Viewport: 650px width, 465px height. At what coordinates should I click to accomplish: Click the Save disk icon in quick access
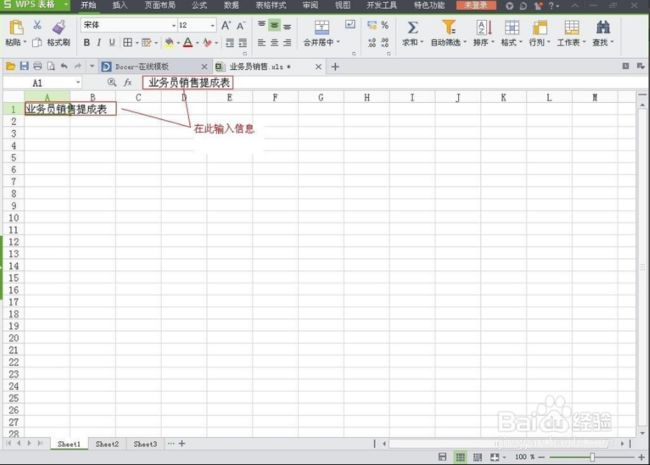[24, 66]
